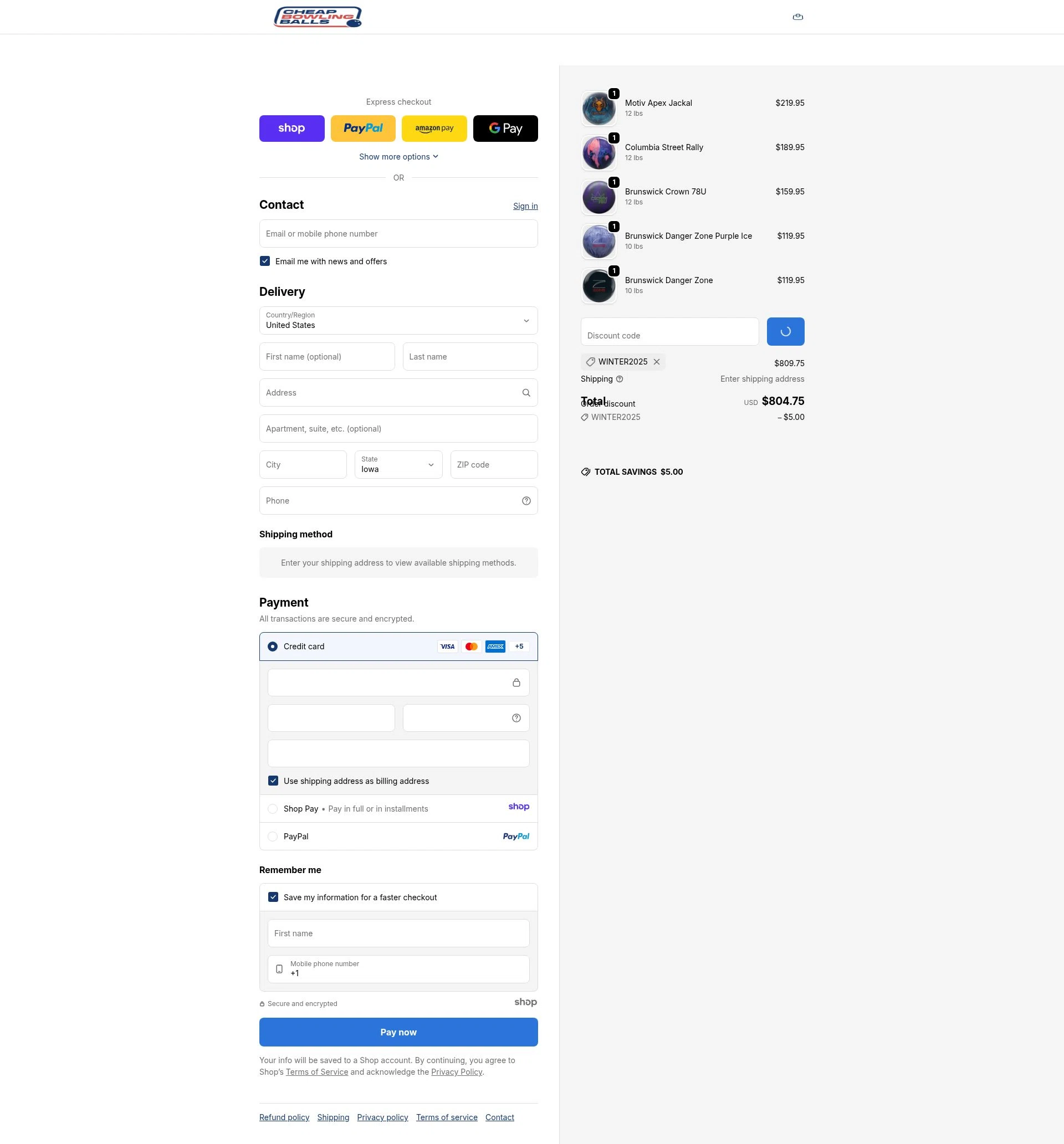The height and width of the screenshot is (1144, 1064).
Task: Expand Show more options for express checkout
Action: [398, 157]
